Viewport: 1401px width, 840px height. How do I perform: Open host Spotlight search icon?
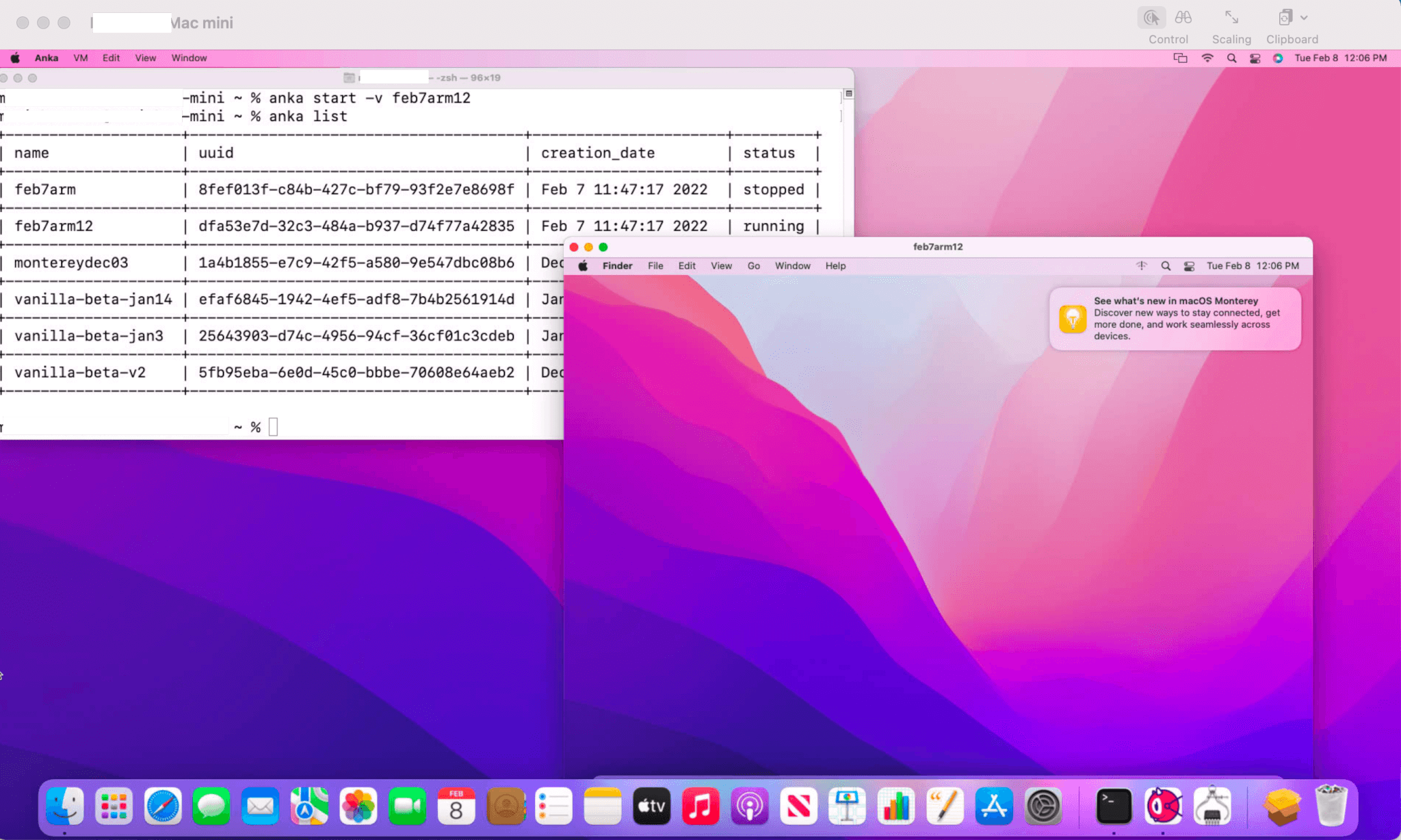1231,58
